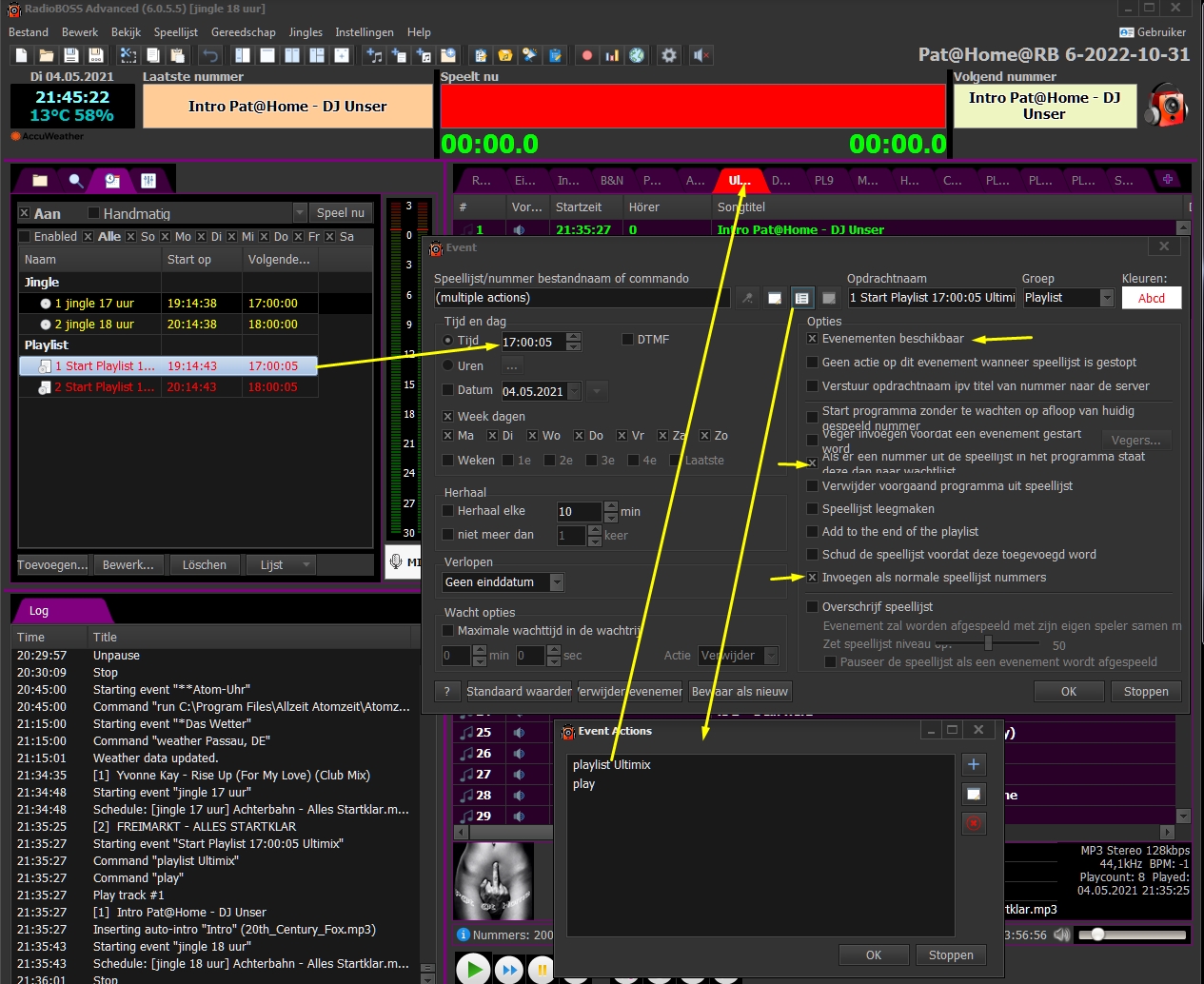This screenshot has height=984, width=1204.
Task: Check 'Herhaal elke' repeat option
Action: coord(448,511)
